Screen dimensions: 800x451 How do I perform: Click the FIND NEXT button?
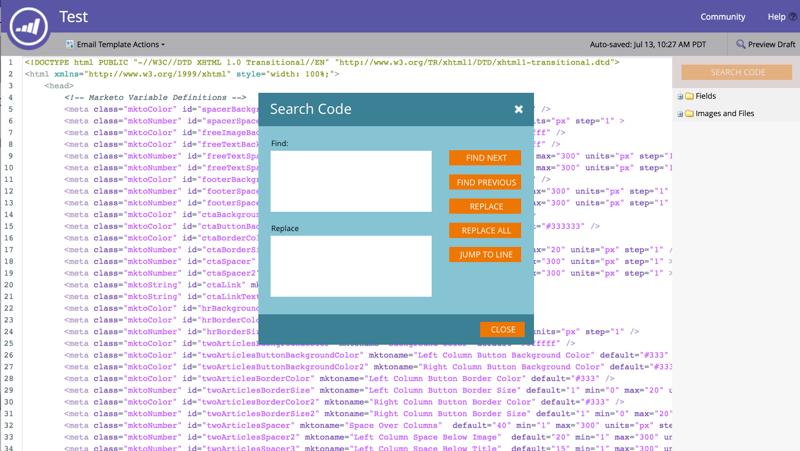[485, 158]
